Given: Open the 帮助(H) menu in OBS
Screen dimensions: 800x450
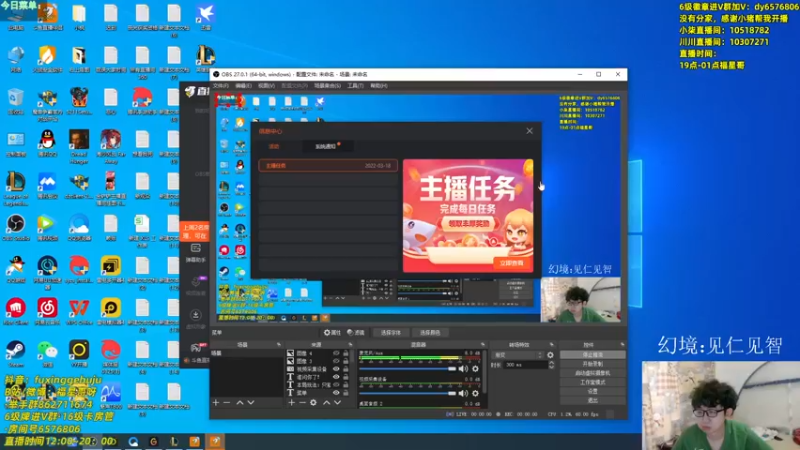Looking at the screenshot, I should 379,86.
